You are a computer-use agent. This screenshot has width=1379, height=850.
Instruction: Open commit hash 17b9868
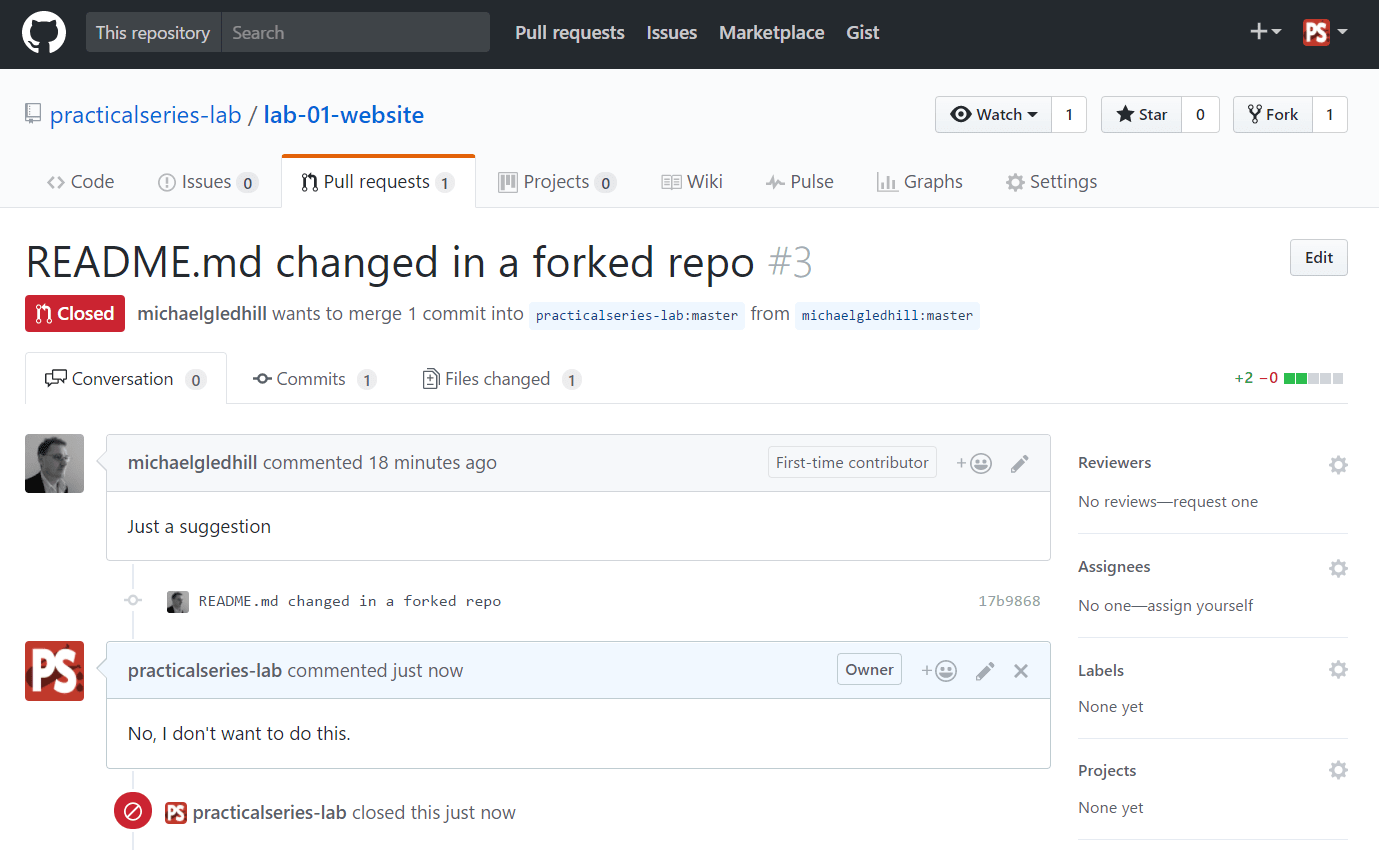coord(1009,601)
